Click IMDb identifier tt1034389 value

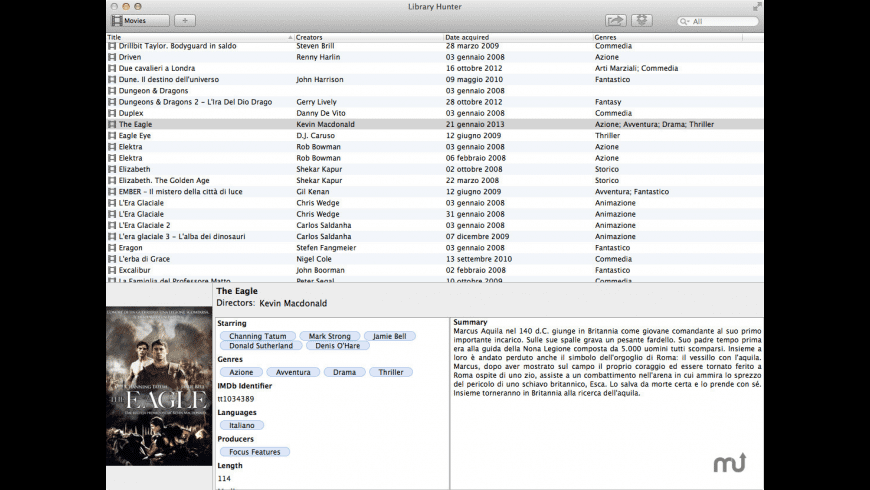tap(236, 399)
